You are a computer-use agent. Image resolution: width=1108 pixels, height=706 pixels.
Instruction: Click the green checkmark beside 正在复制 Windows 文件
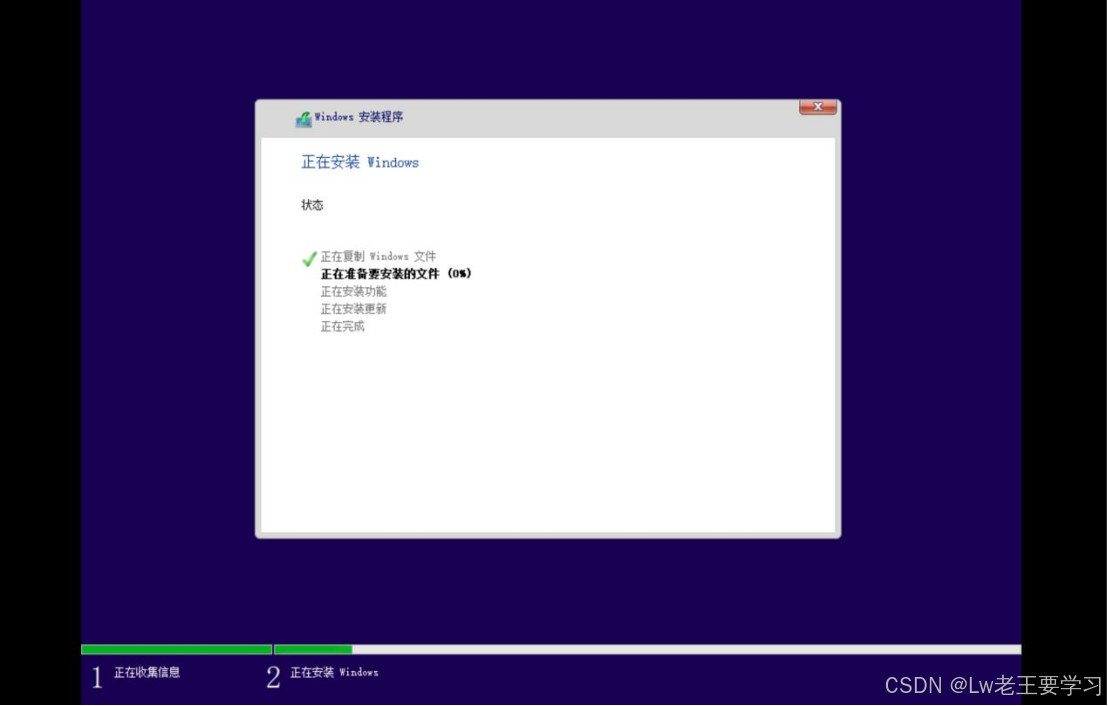pos(309,259)
